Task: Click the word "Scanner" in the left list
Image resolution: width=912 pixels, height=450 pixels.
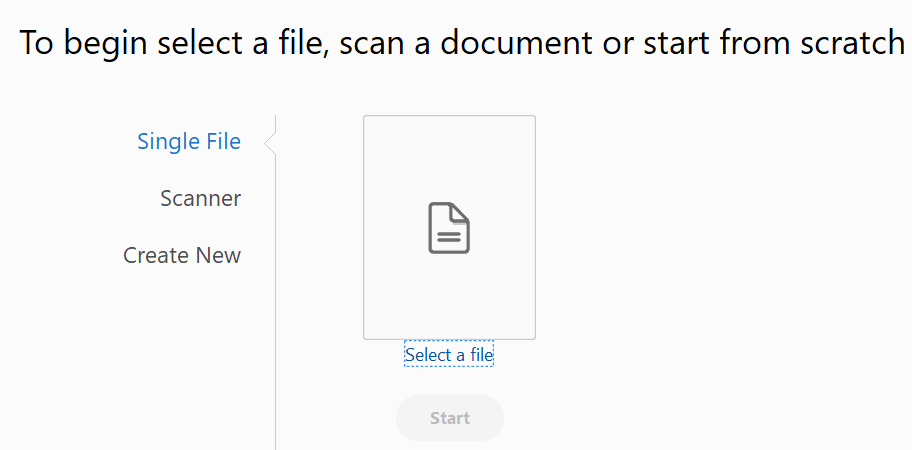Action: click(x=200, y=199)
